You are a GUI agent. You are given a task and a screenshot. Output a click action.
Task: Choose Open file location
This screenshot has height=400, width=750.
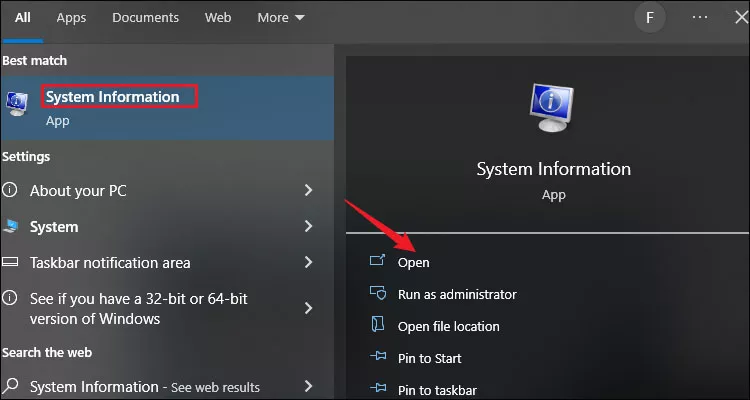pos(449,326)
